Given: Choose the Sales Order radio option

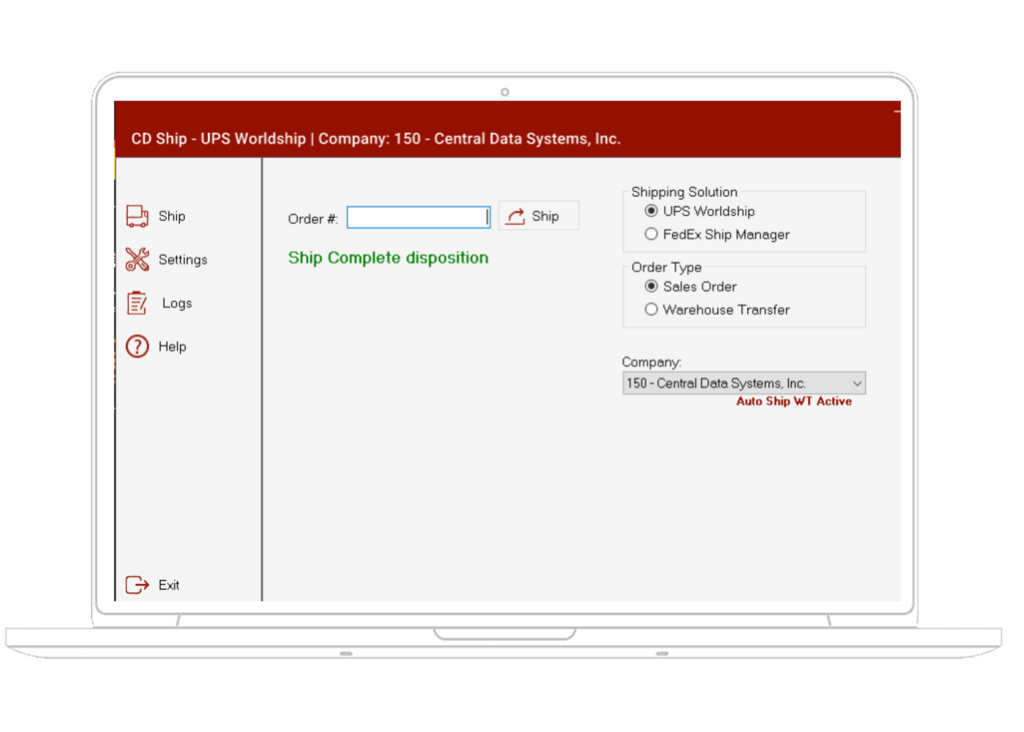Looking at the screenshot, I should pos(651,286).
